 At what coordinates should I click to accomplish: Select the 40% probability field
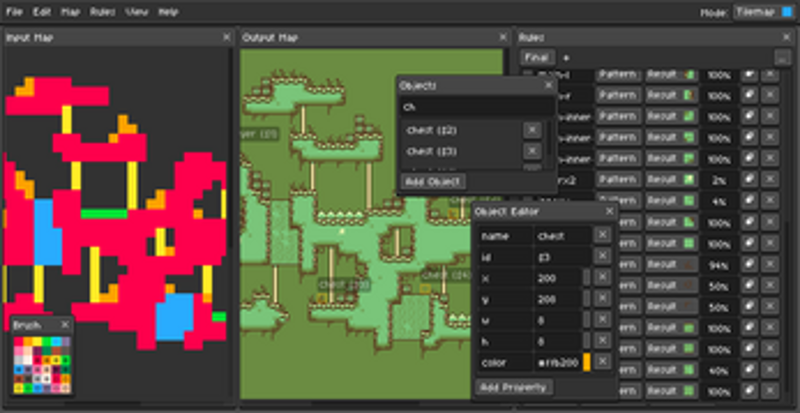point(719,370)
